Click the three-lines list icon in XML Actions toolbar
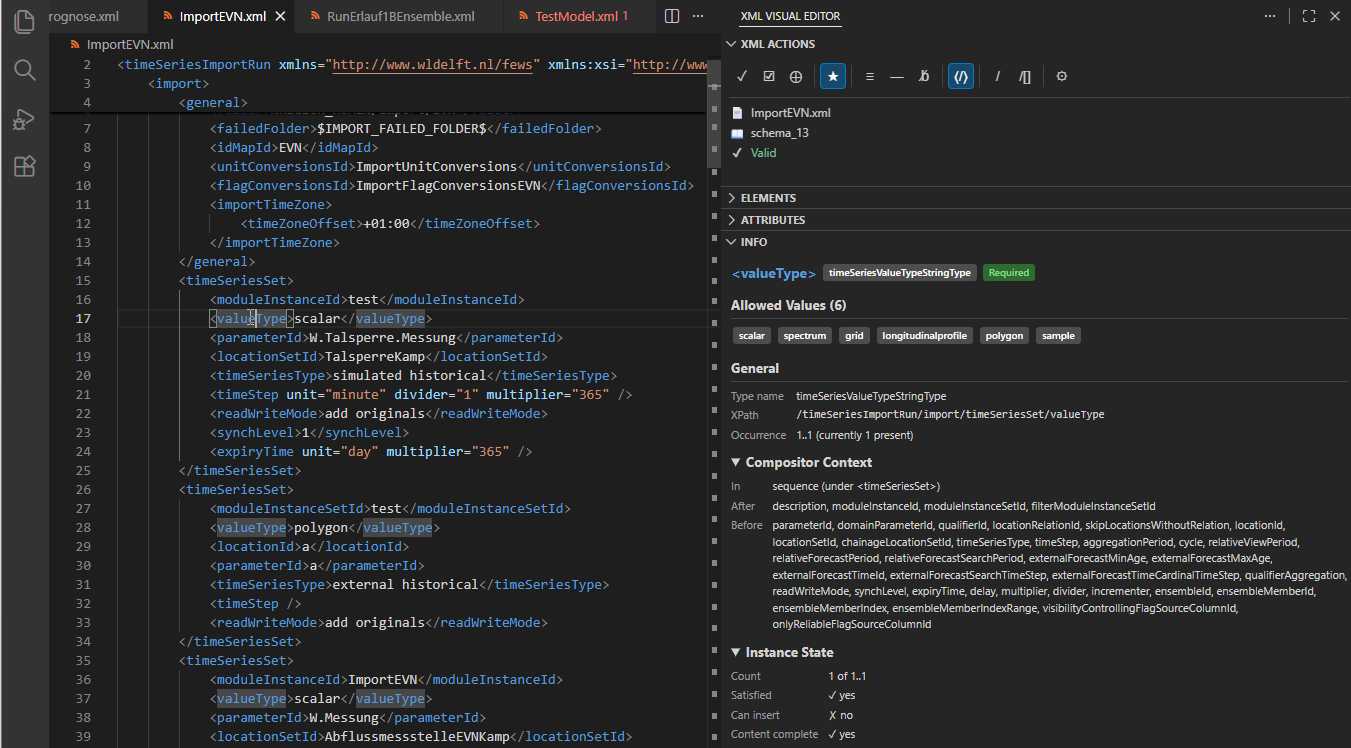Viewport: 1351px width, 748px height. pyautogui.click(x=870, y=76)
